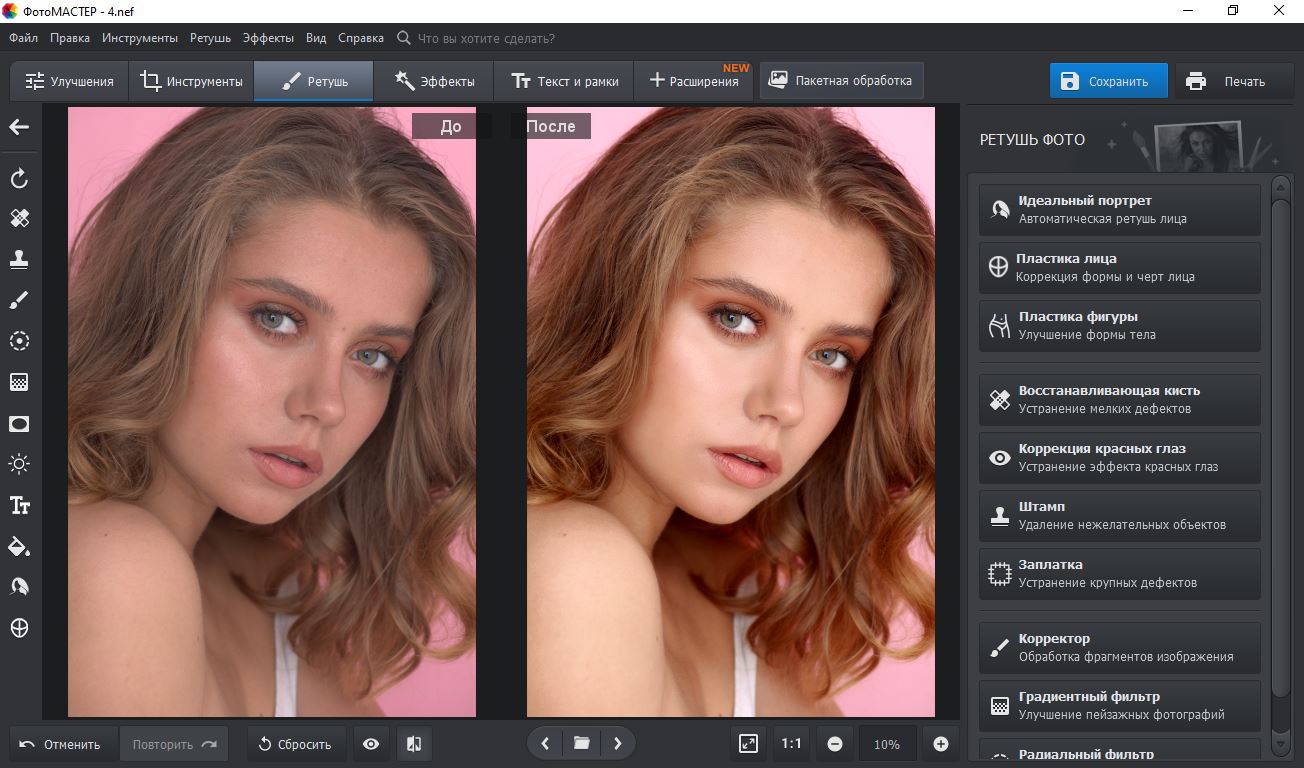
Task: Select the text TT icon in sidebar
Action: pos(19,505)
